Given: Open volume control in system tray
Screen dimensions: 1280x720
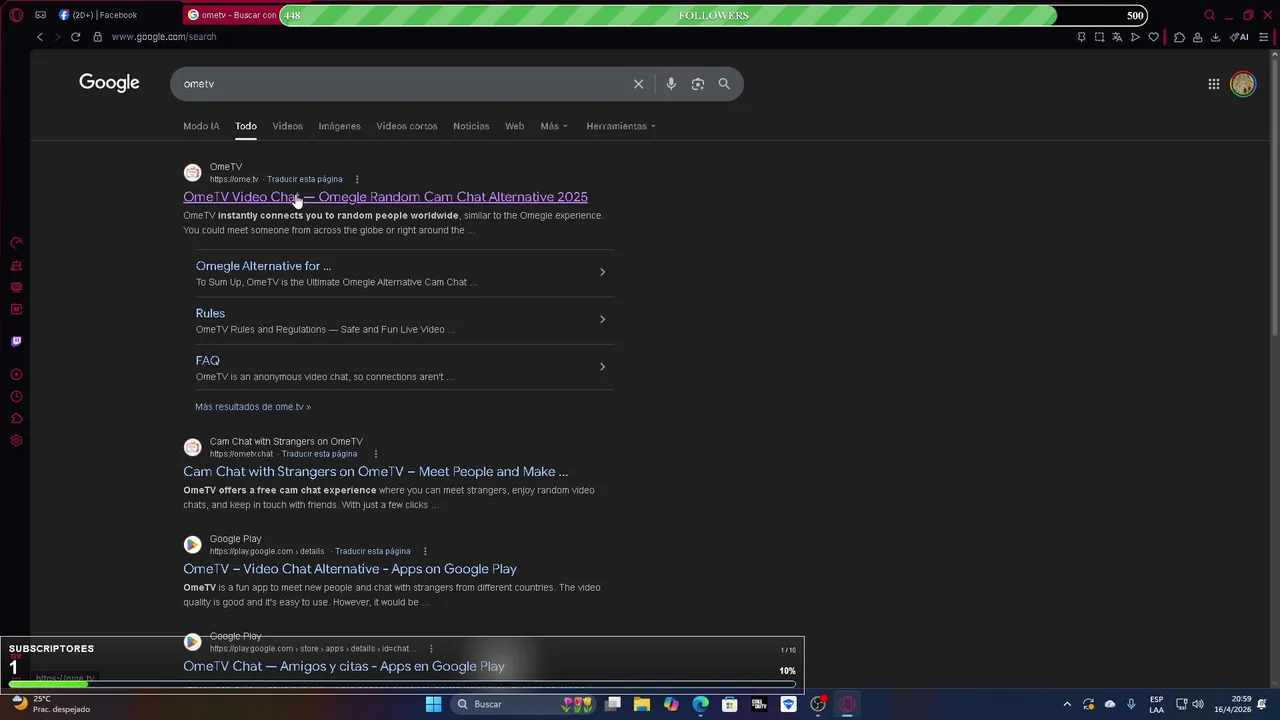Looking at the screenshot, I should [x=1198, y=704].
